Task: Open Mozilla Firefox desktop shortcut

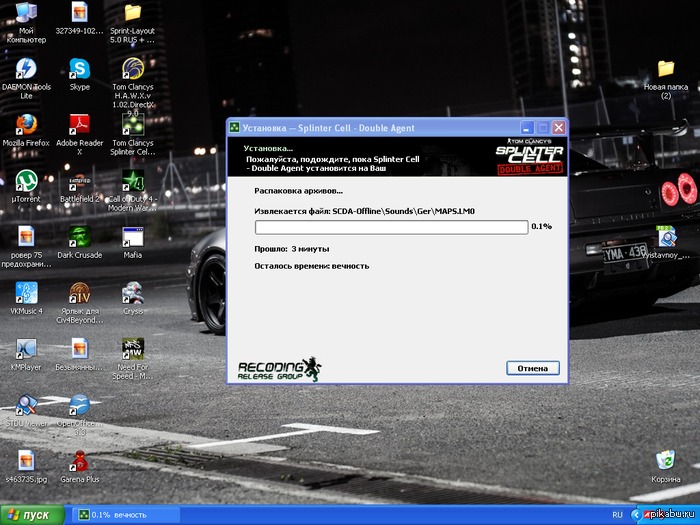Action: coord(25,125)
